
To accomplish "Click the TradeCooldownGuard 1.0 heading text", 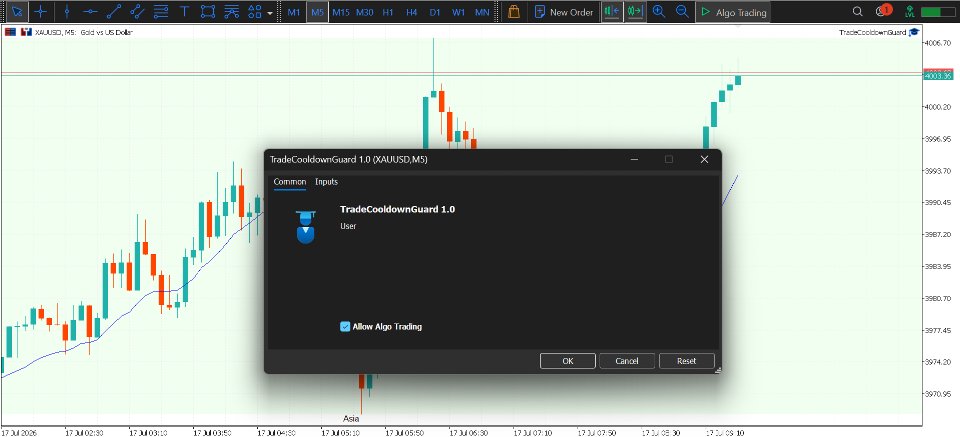I will [x=397, y=209].
